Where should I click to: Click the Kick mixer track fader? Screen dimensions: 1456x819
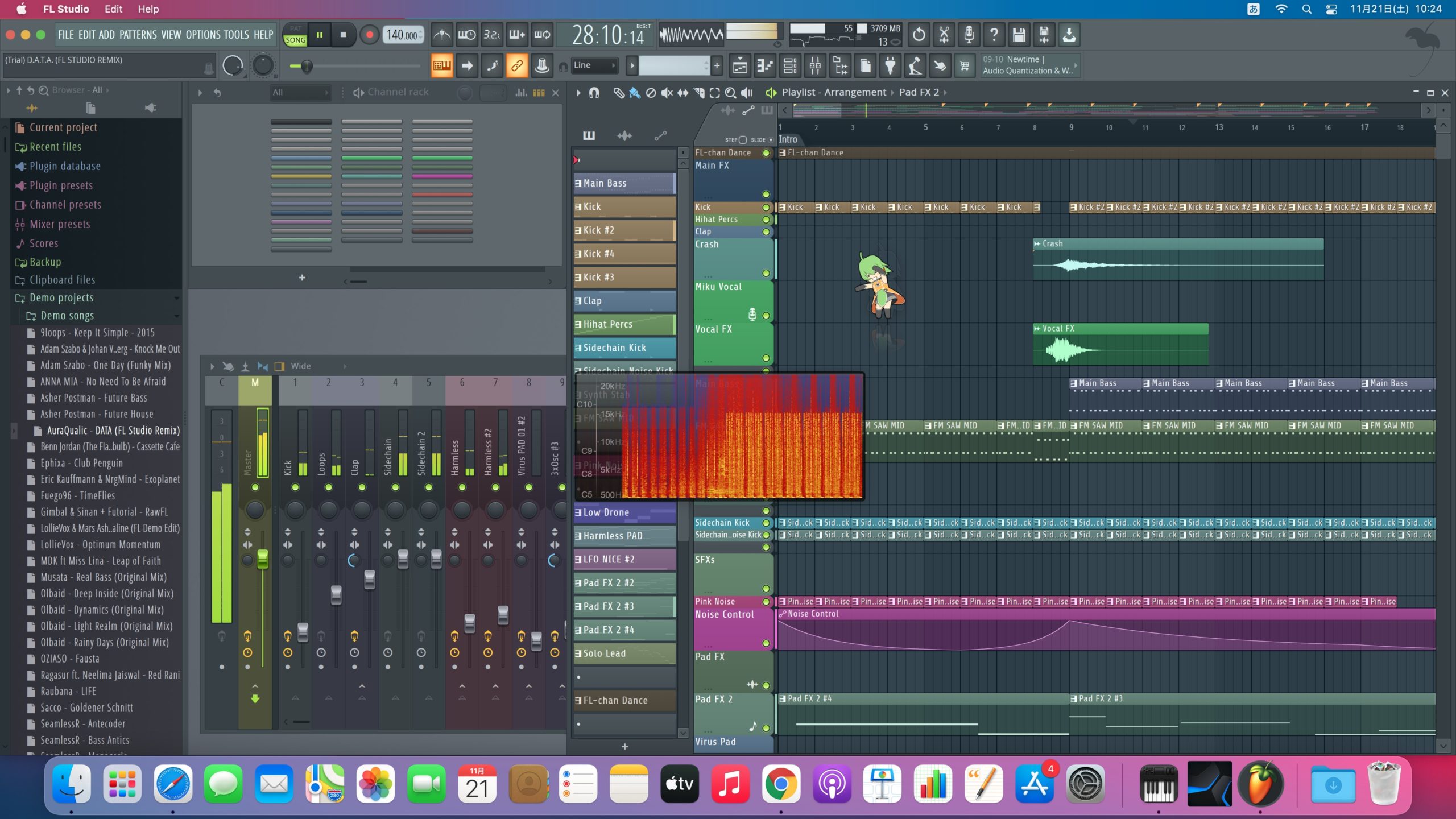[303, 632]
